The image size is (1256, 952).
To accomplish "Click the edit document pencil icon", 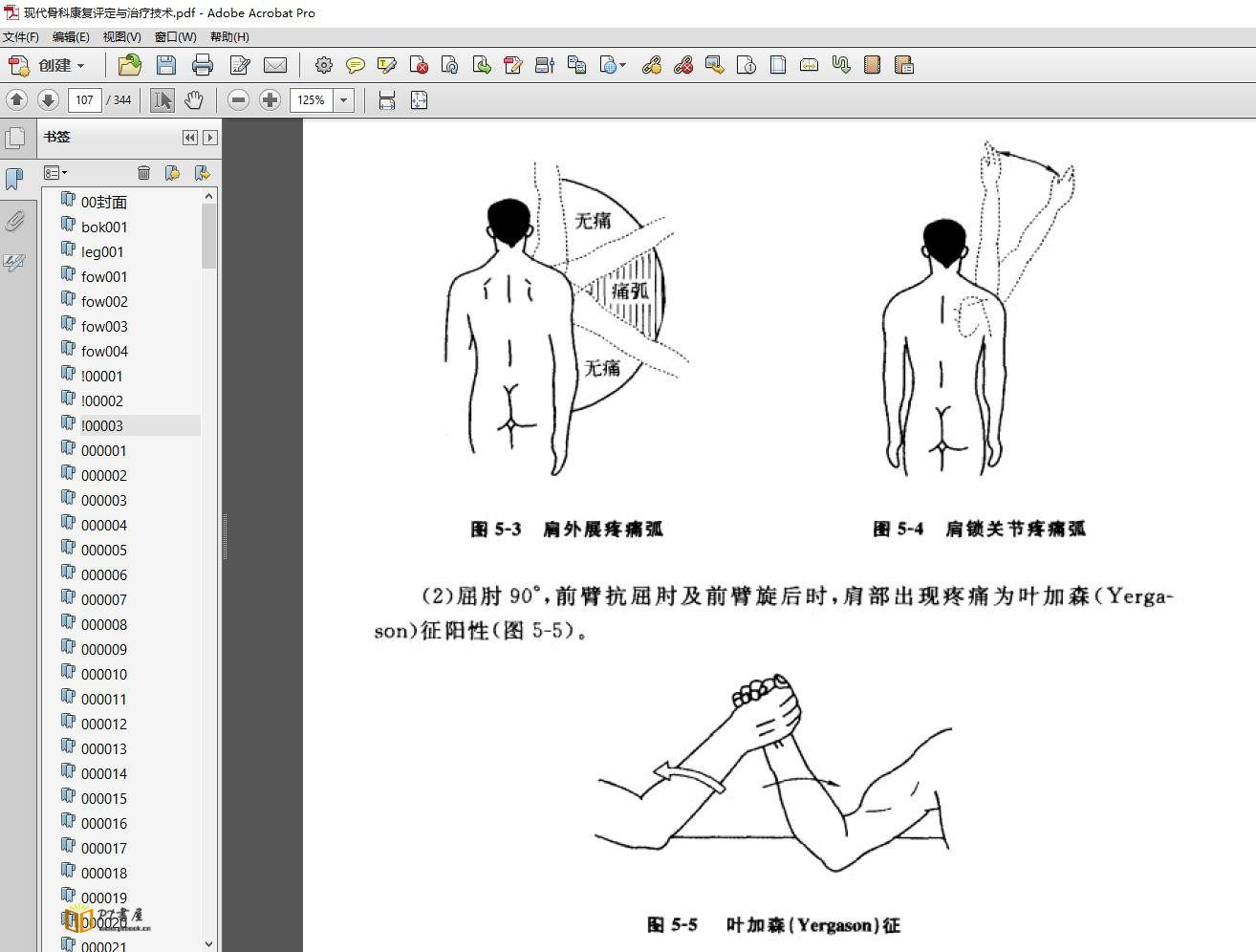I will [x=239, y=65].
